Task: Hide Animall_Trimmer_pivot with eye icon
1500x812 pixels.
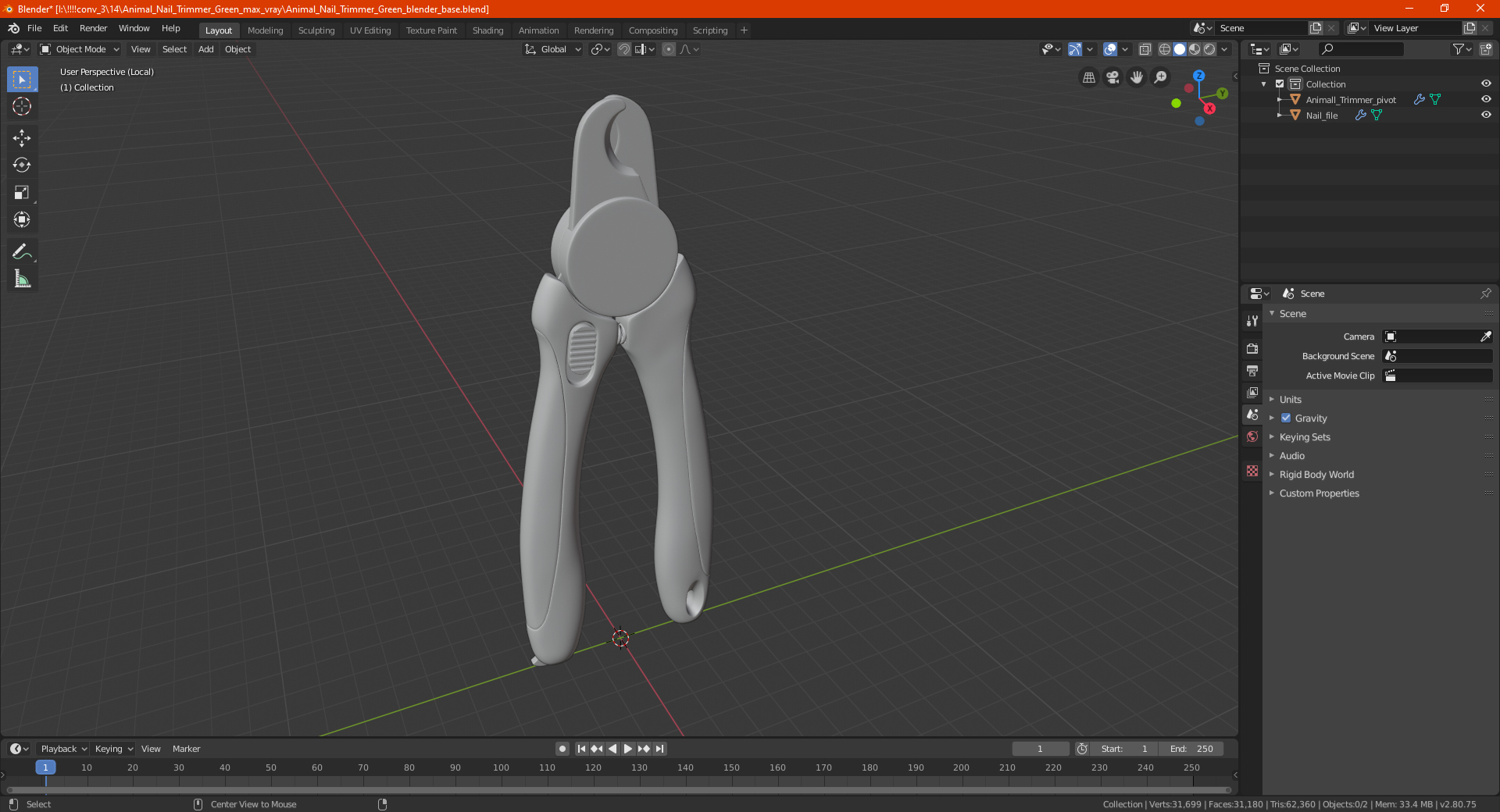Action: point(1486,99)
